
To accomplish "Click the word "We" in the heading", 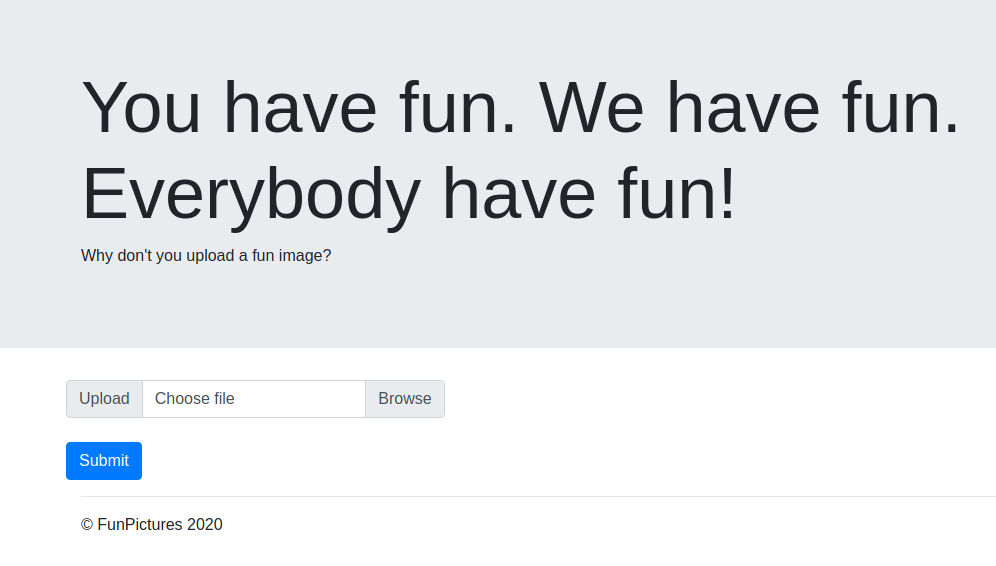I will coord(590,107).
